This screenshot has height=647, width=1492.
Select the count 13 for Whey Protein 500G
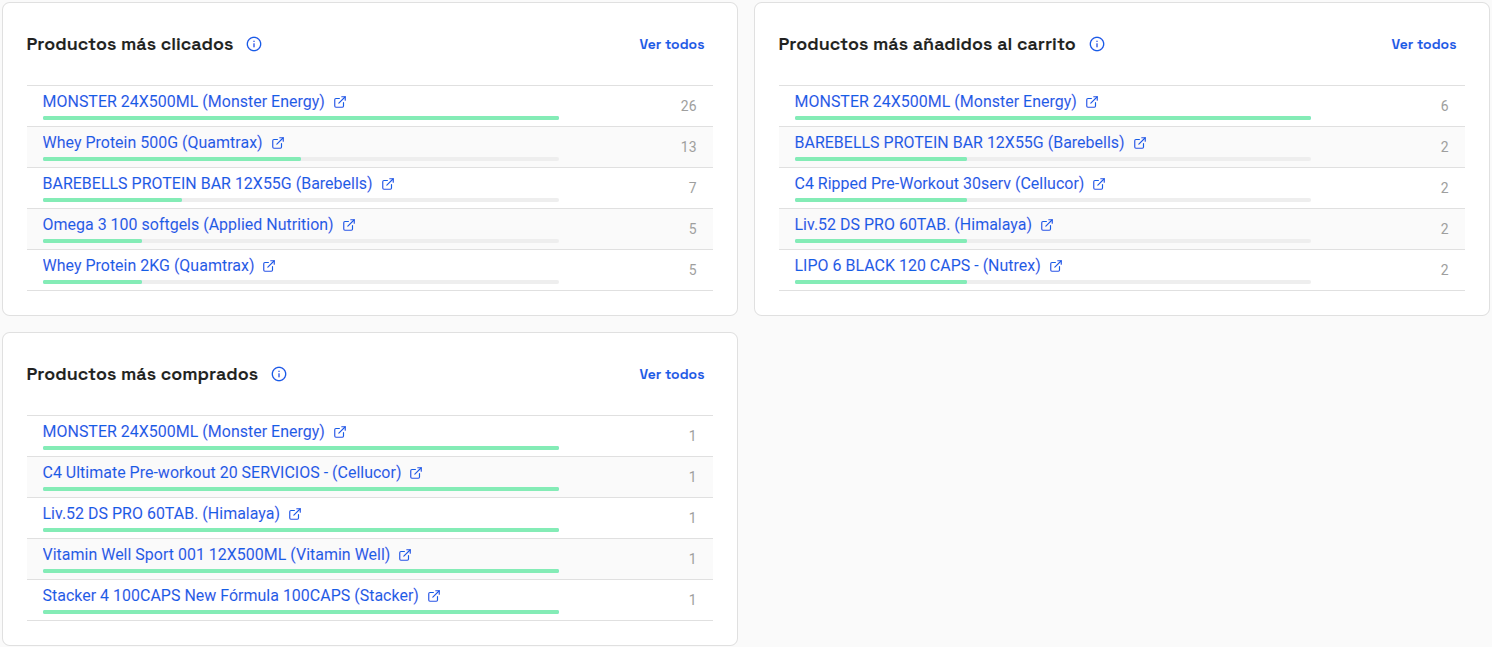pyautogui.click(x=688, y=147)
